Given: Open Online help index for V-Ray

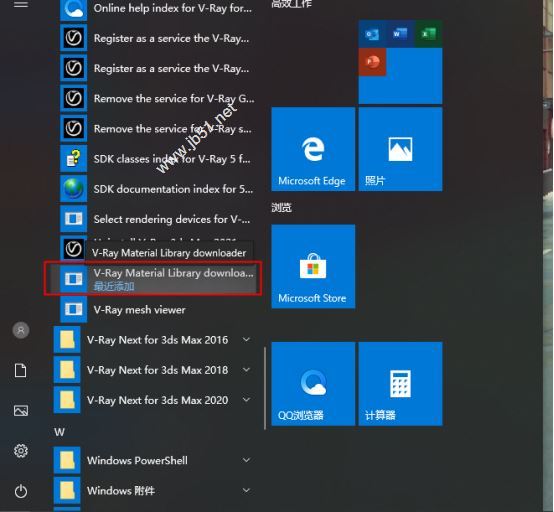Looking at the screenshot, I should click(x=157, y=8).
